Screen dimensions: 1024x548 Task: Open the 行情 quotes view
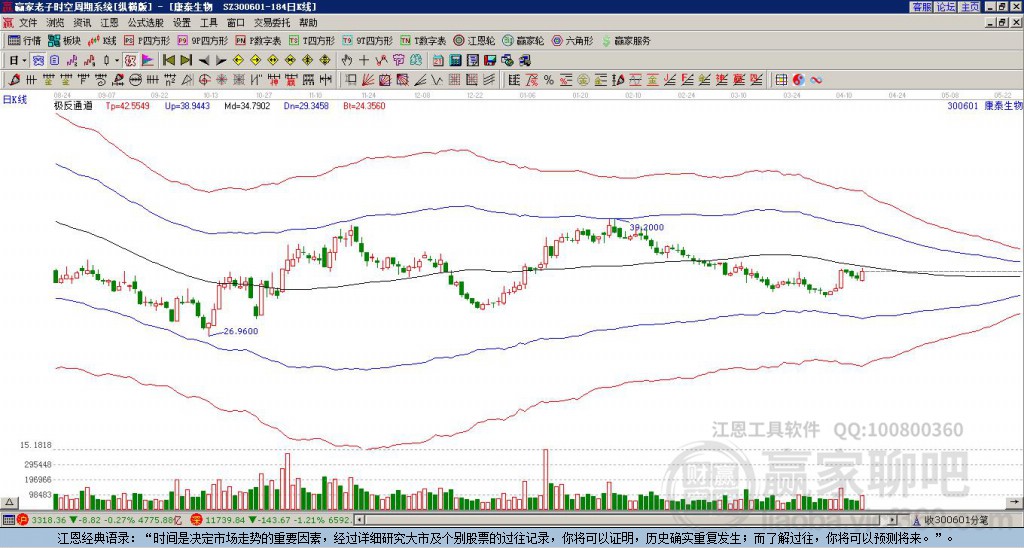[x=24, y=40]
